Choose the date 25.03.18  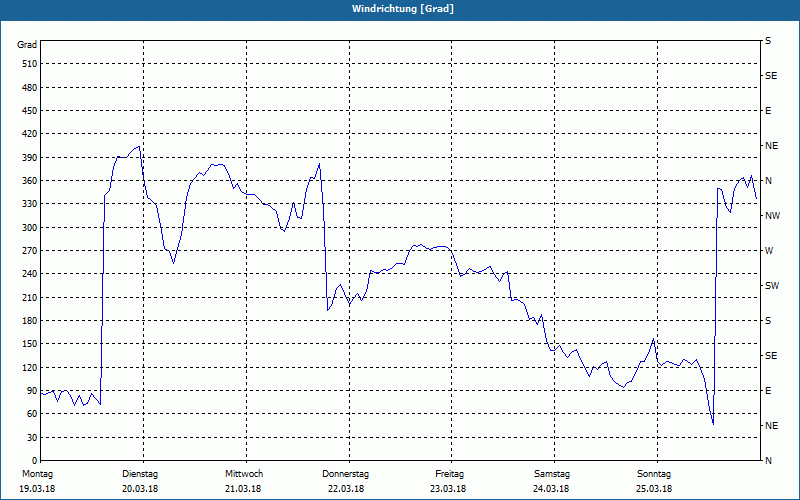pyautogui.click(x=654, y=489)
